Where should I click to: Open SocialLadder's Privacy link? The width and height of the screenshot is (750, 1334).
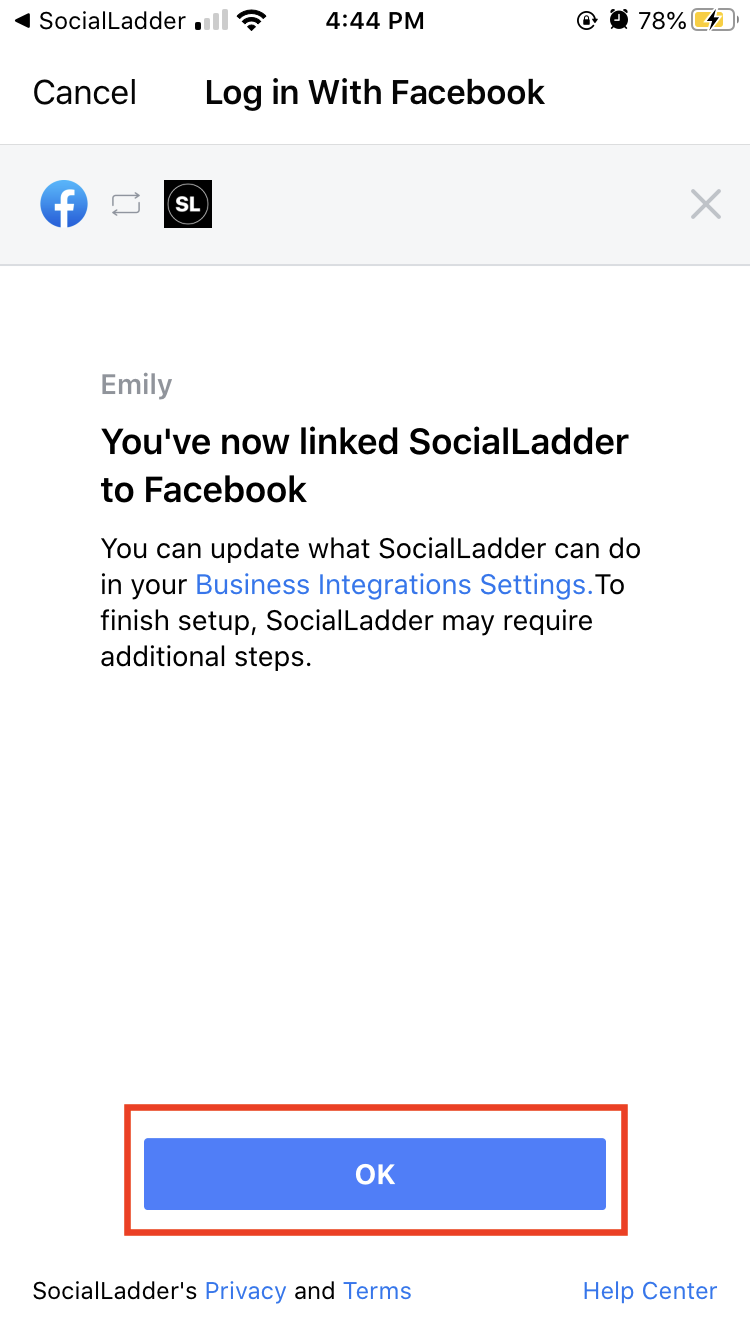[x=246, y=1291]
